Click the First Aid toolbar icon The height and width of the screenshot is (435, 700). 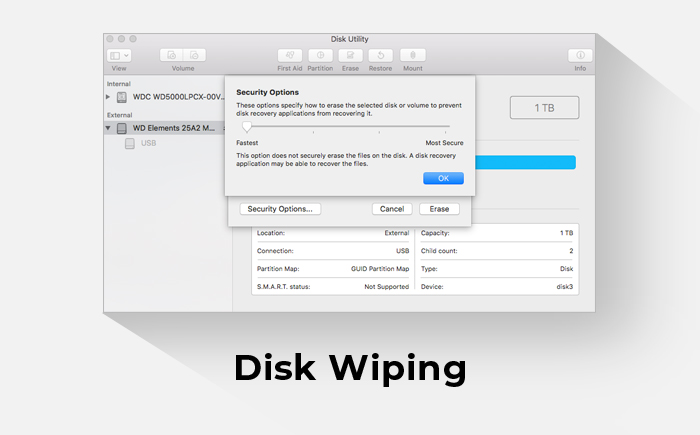pos(289,55)
